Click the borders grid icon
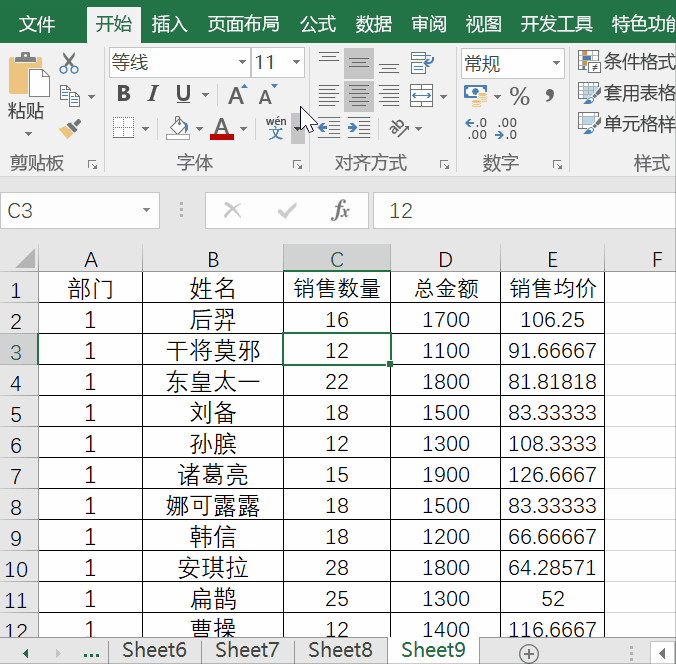The height and width of the screenshot is (664, 676). click(123, 128)
